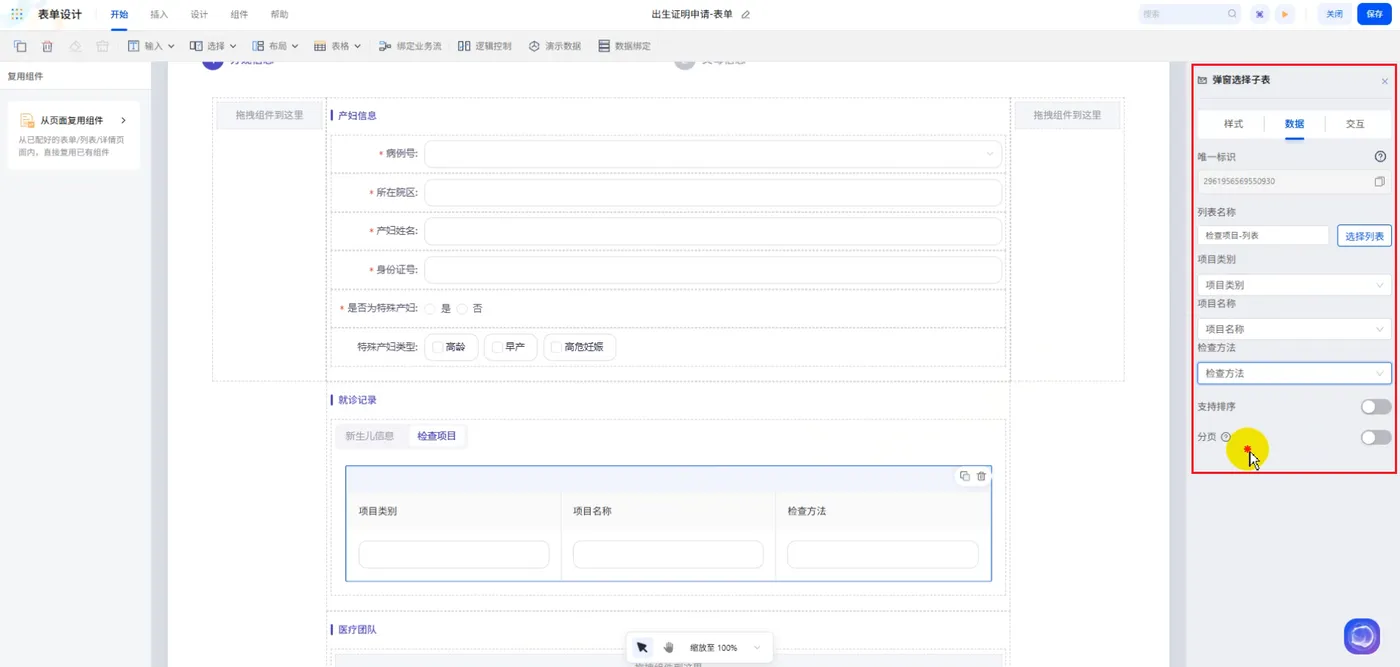Click the purple fullscreen preview icon
Image resolution: width=1400 pixels, height=667 pixels.
point(1260,14)
